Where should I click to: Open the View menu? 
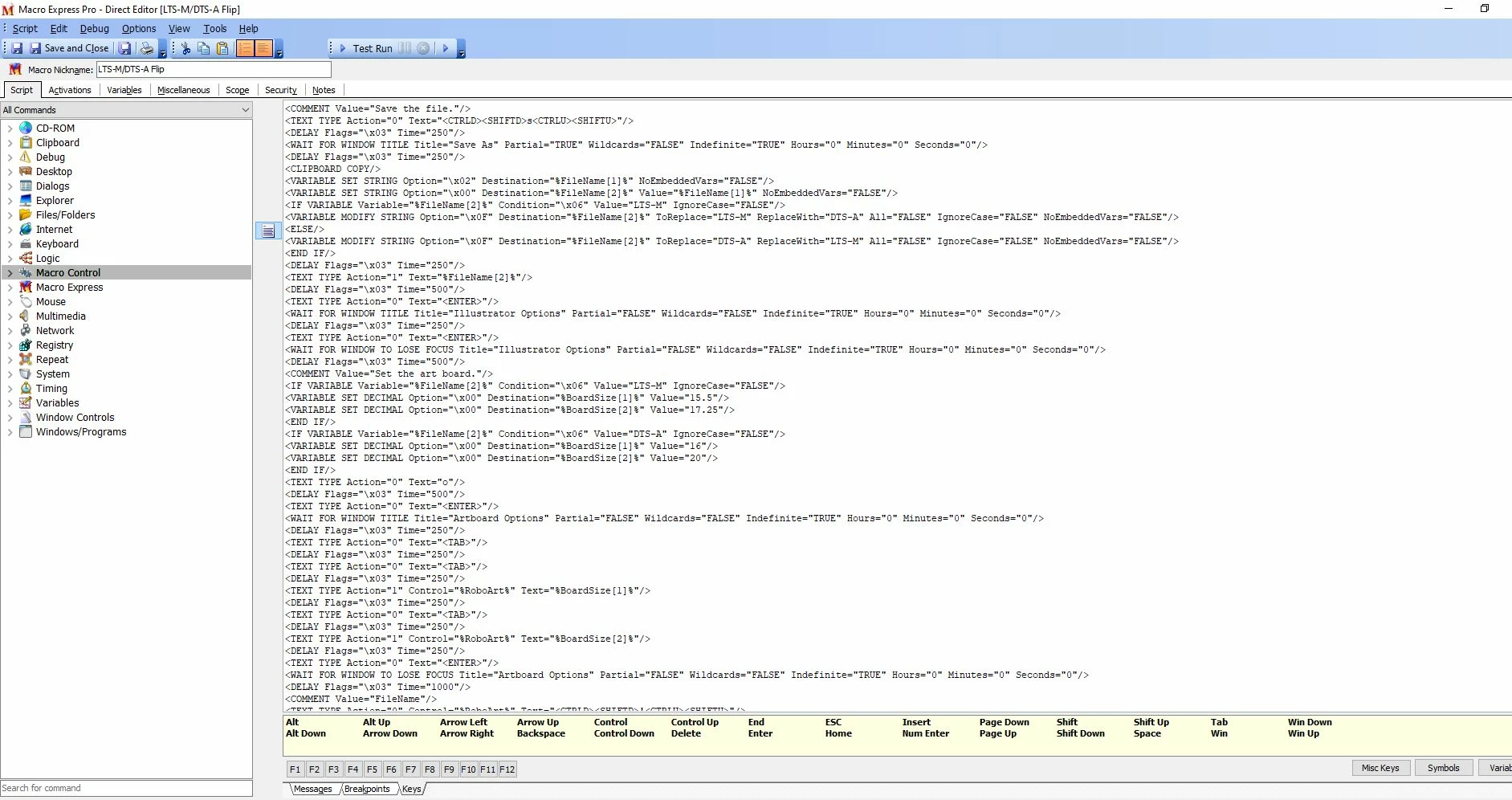tap(179, 28)
